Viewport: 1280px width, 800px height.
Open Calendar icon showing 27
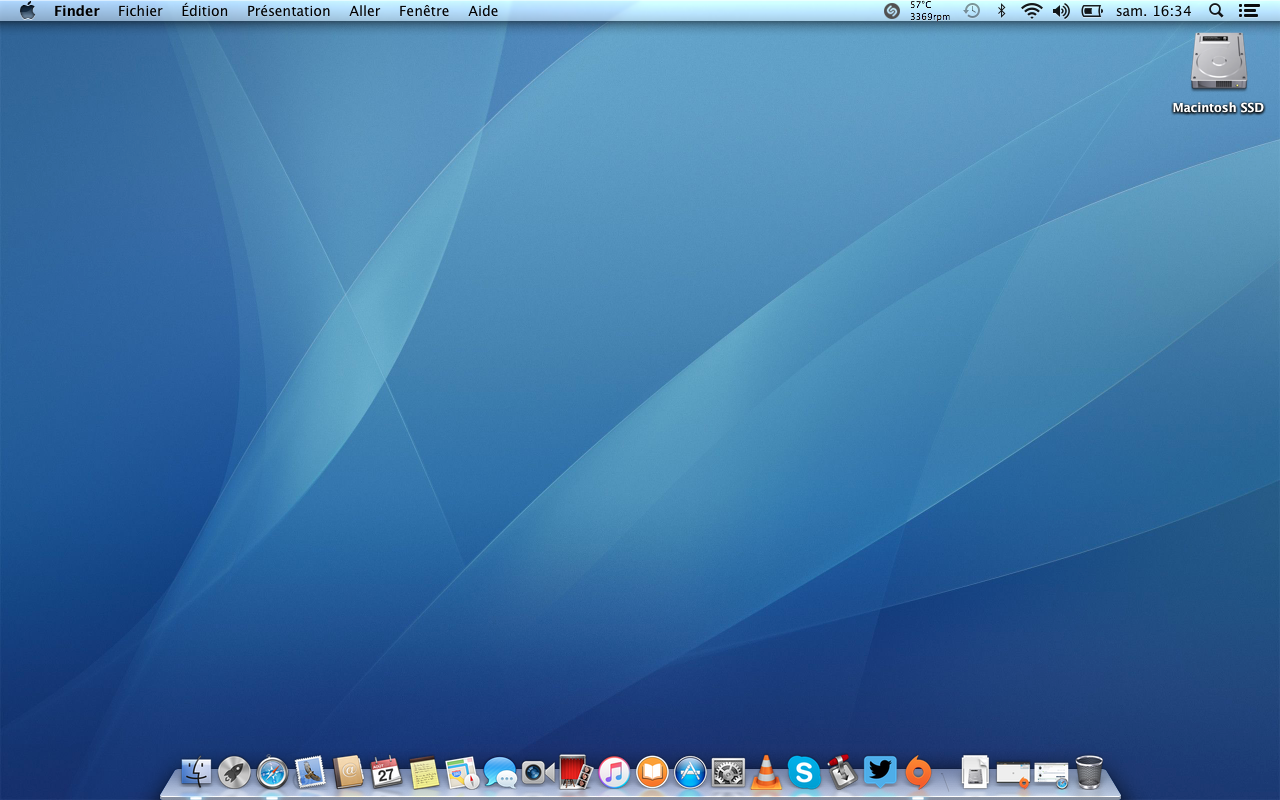point(386,772)
